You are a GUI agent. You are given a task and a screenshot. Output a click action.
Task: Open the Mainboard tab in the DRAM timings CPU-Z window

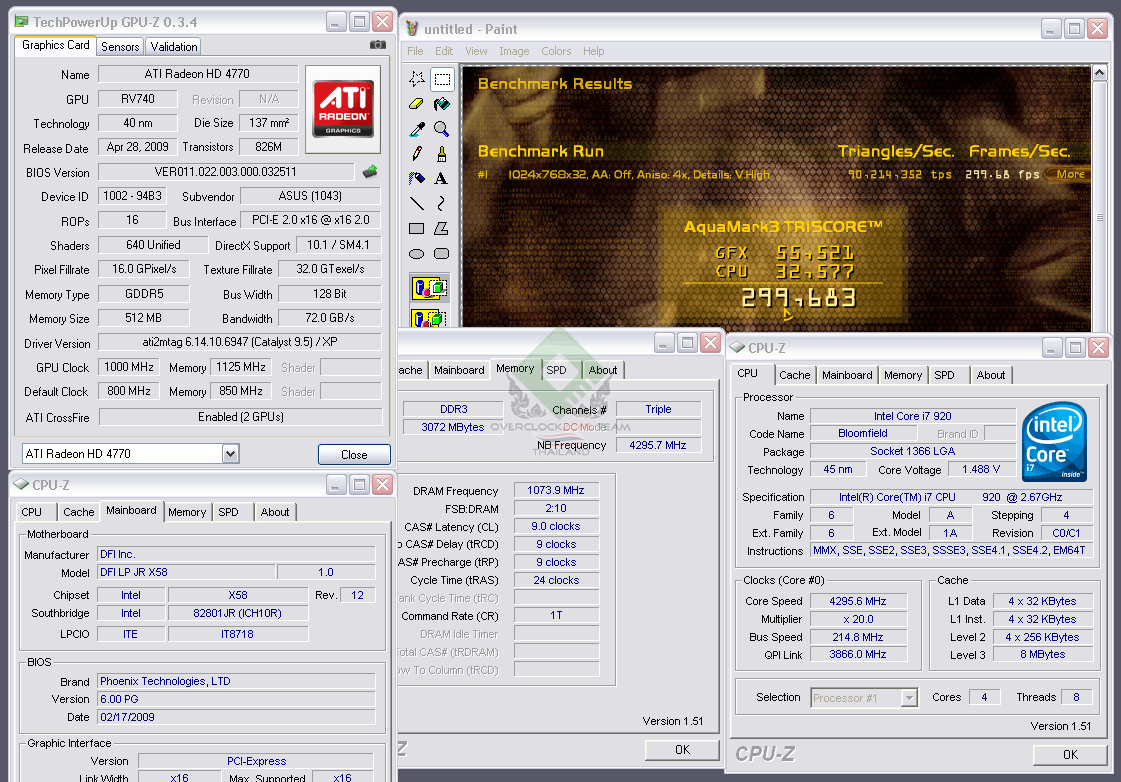[459, 370]
